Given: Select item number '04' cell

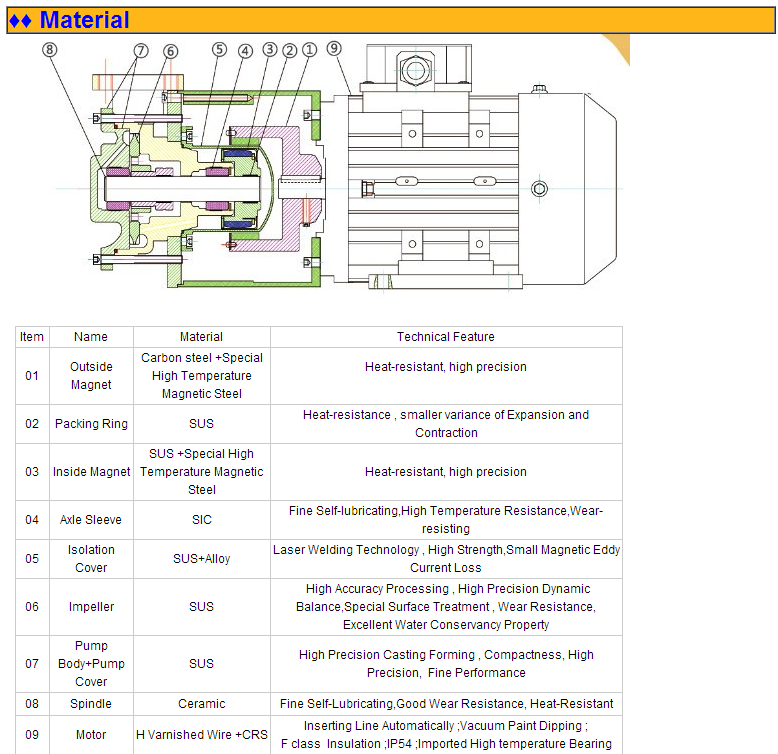Looking at the screenshot, I should (x=32, y=519).
